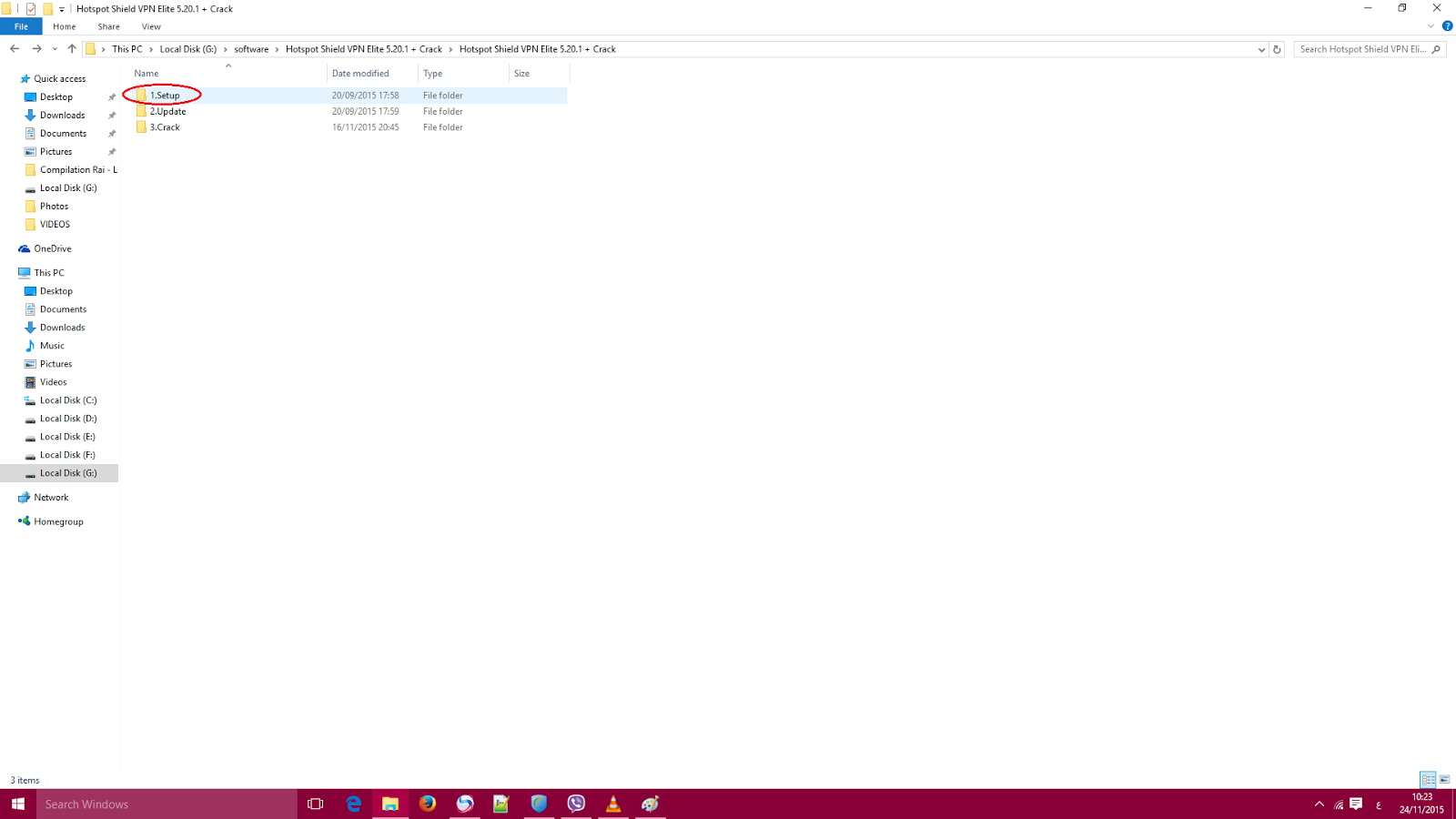Select the 1.Setup folder
Image resolution: width=1456 pixels, height=819 pixels.
(x=165, y=96)
